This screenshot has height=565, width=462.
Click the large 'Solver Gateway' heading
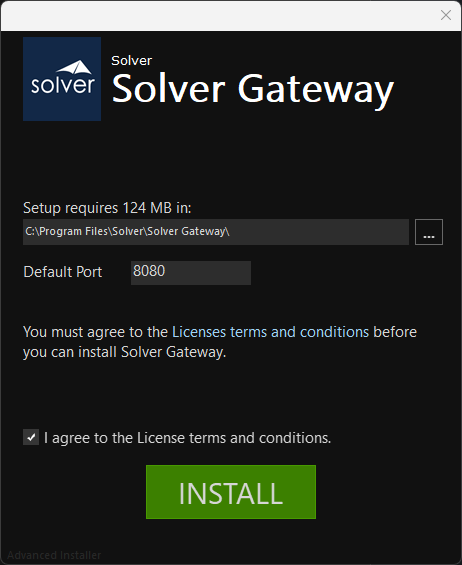pyautogui.click(x=252, y=89)
